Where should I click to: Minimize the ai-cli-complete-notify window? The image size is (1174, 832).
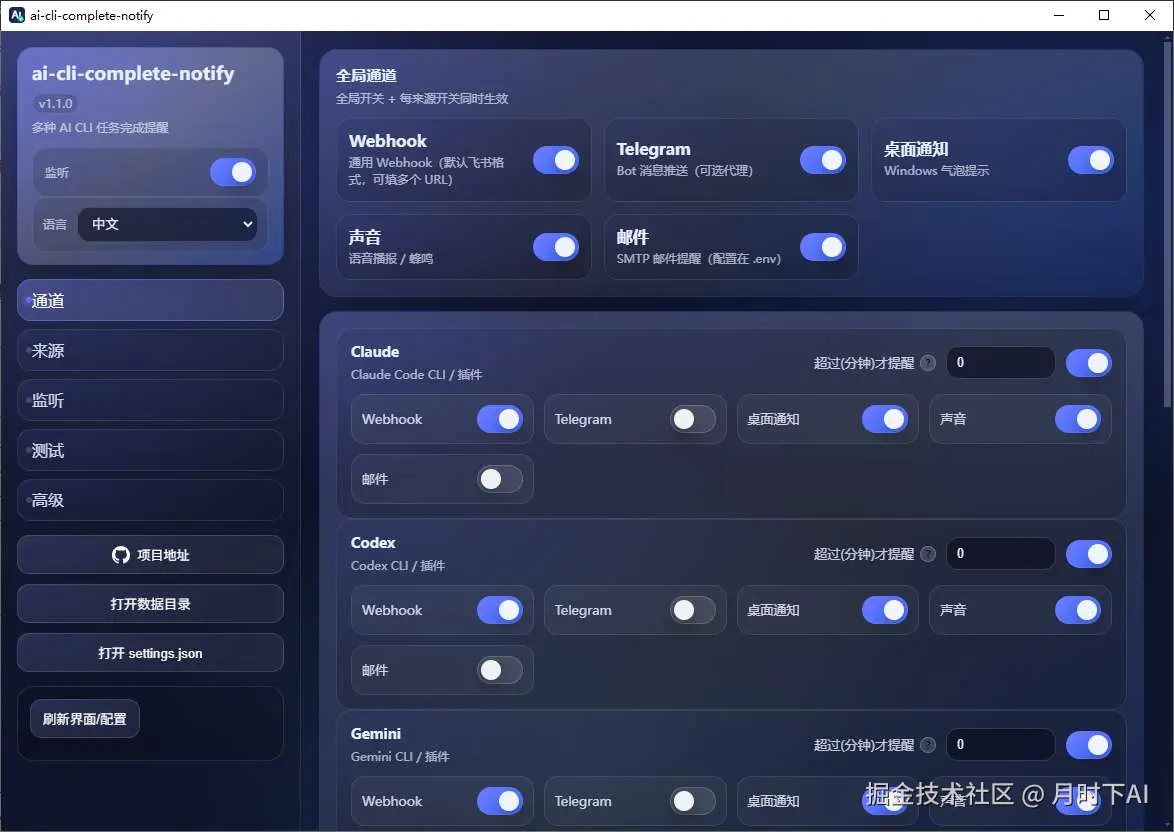[x=1059, y=15]
